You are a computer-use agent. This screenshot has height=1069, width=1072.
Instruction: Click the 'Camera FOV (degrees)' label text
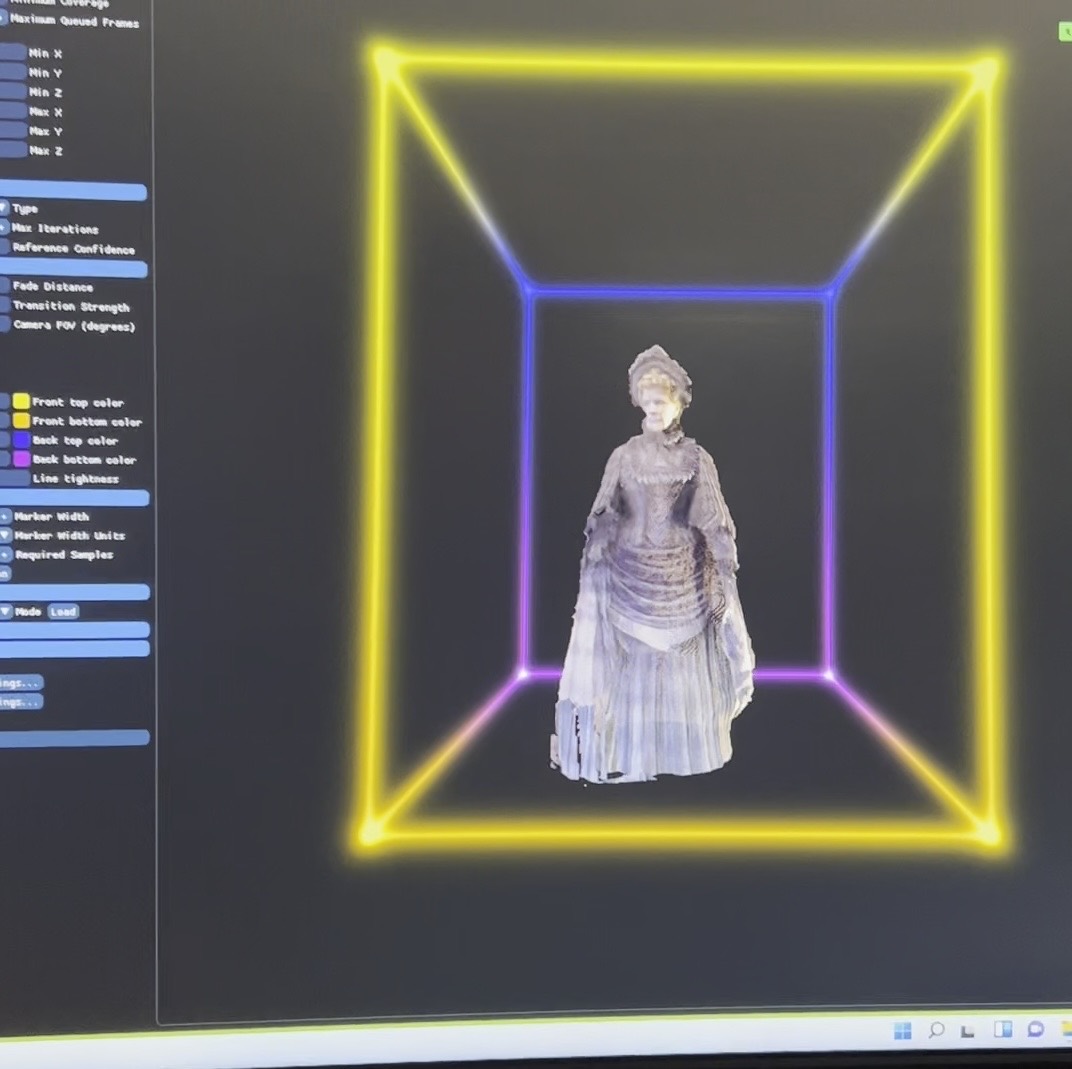[x=74, y=325]
